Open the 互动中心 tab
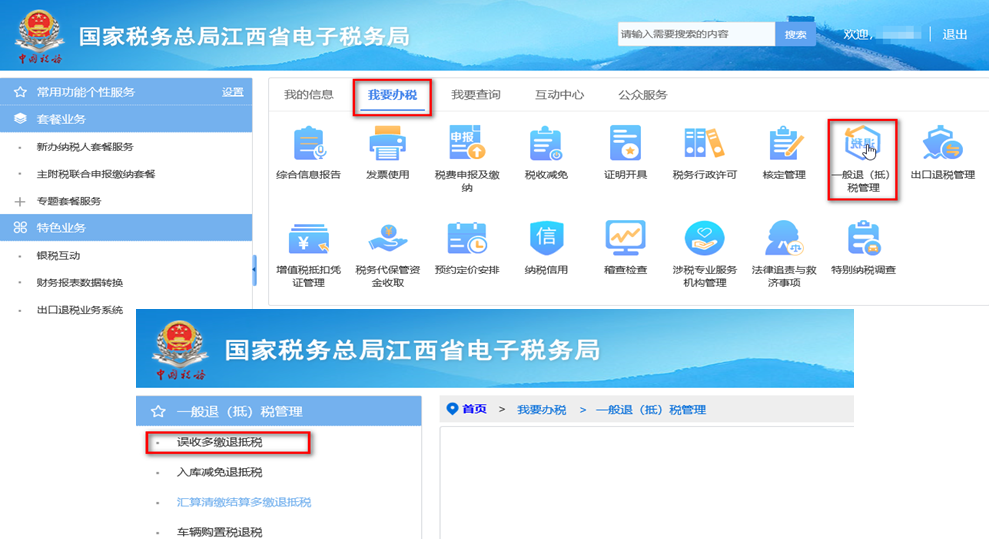This screenshot has width=989, height=539. pyautogui.click(x=559, y=95)
